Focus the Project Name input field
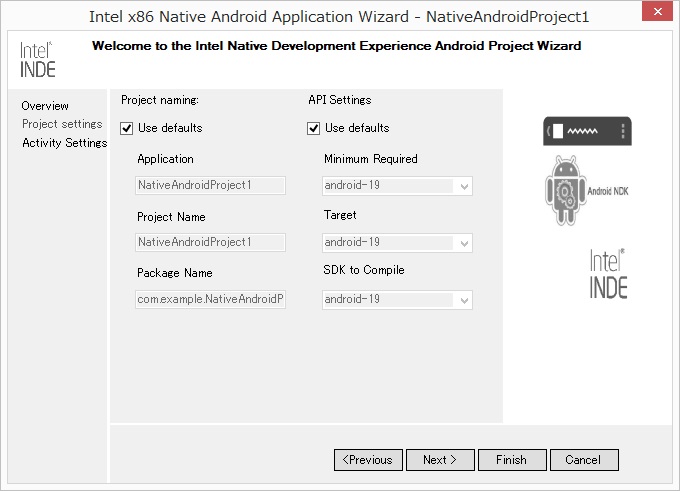This screenshot has height=491, width=680. [211, 242]
